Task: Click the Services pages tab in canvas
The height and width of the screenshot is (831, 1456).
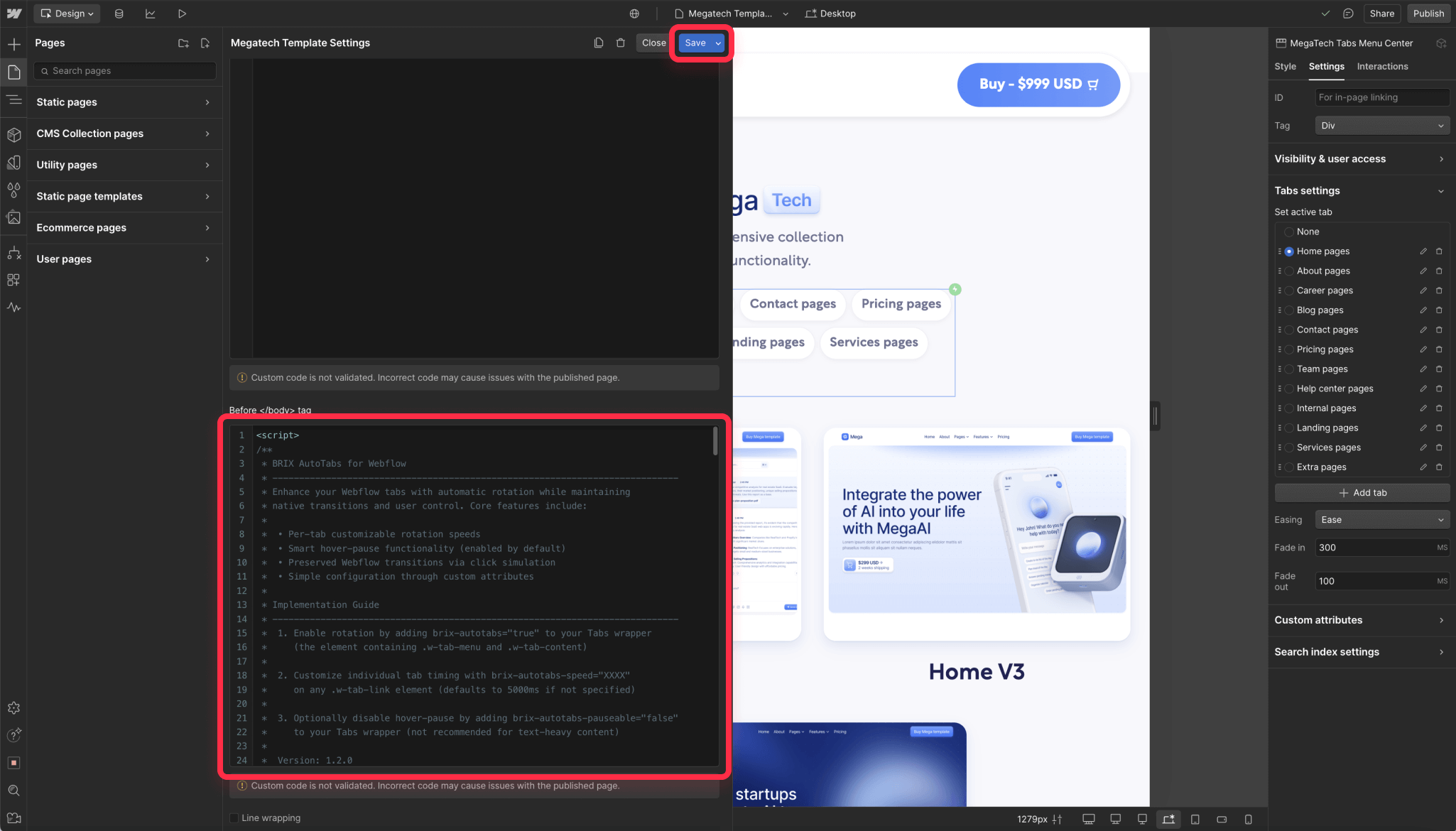Action: [874, 342]
